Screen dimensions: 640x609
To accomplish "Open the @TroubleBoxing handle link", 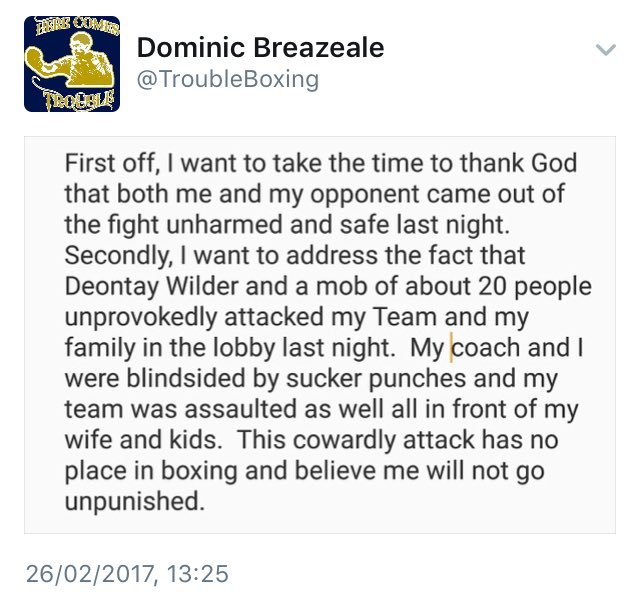I will pyautogui.click(x=228, y=79).
